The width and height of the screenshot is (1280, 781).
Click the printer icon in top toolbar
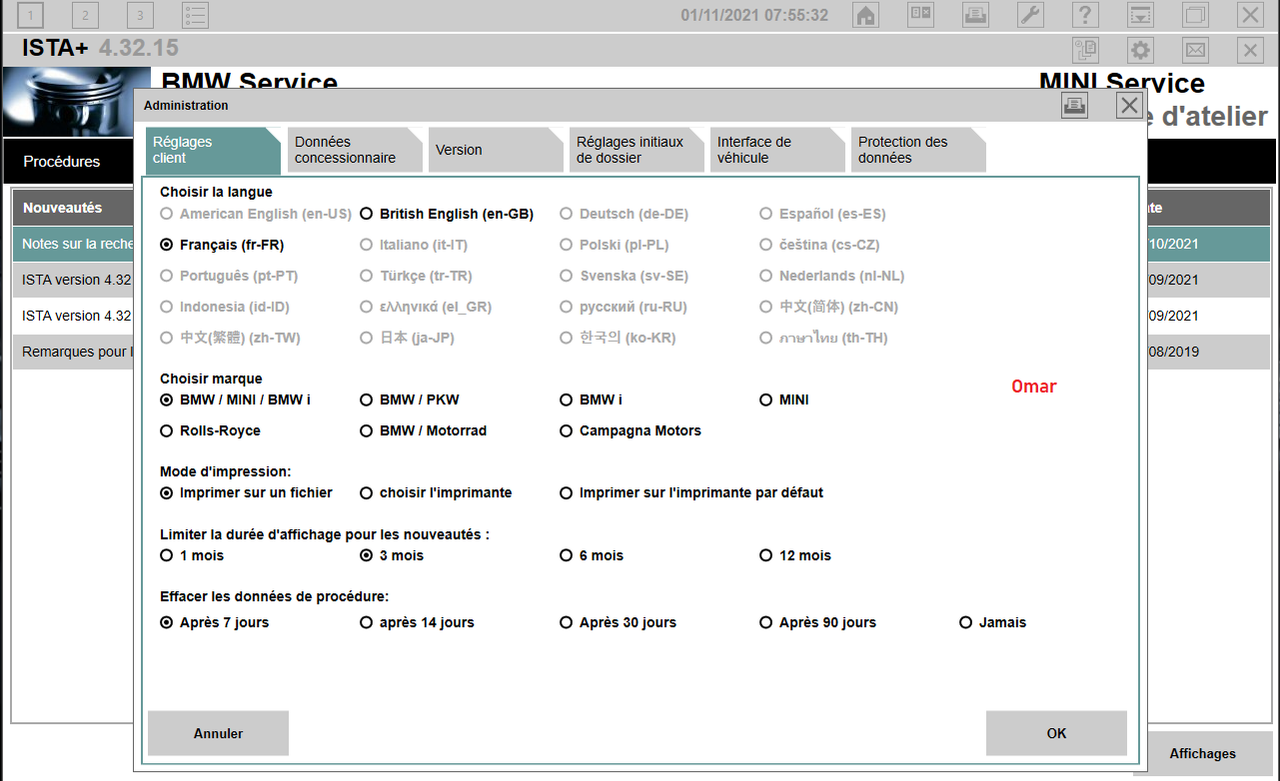(975, 15)
